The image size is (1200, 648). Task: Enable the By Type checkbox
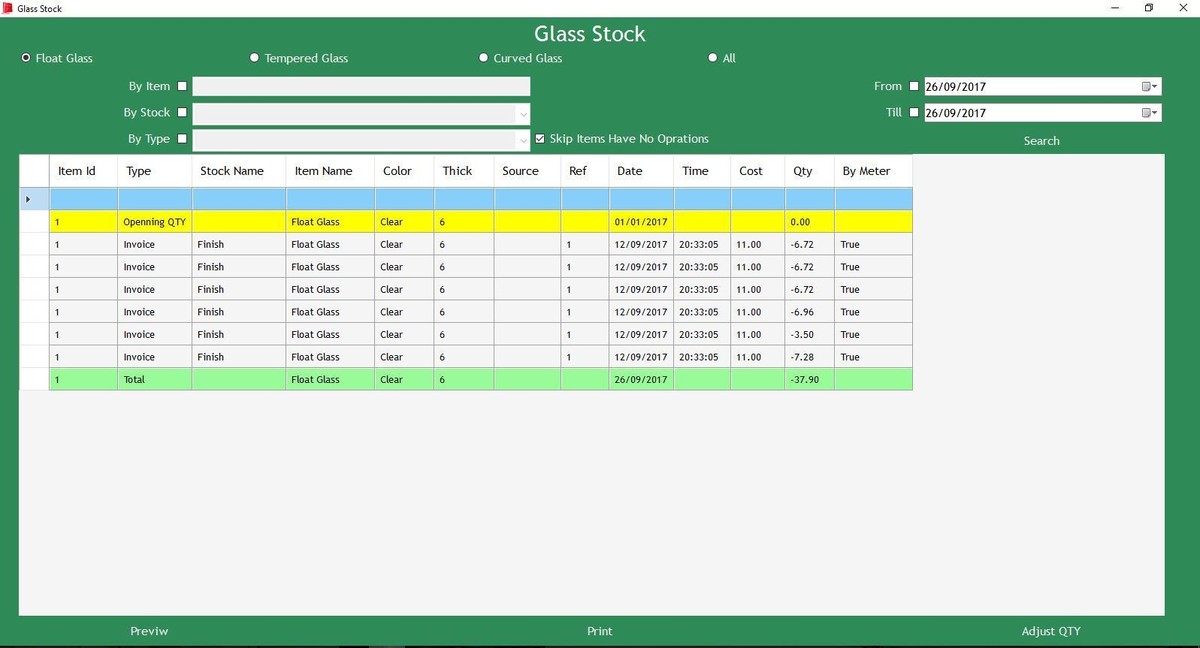coord(182,139)
